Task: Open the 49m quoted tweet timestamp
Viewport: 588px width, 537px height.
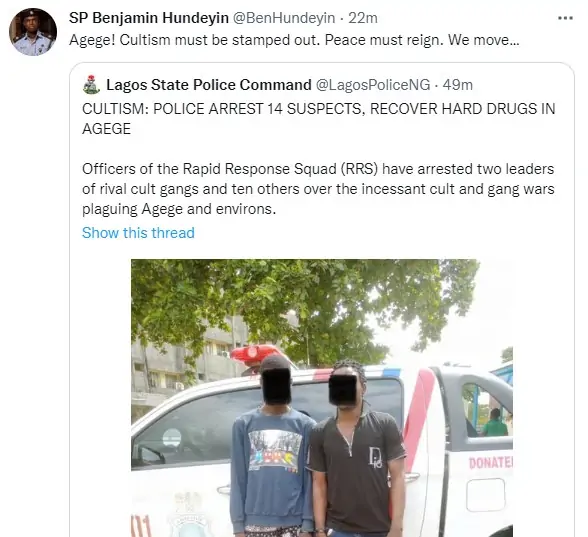Action: [458, 85]
